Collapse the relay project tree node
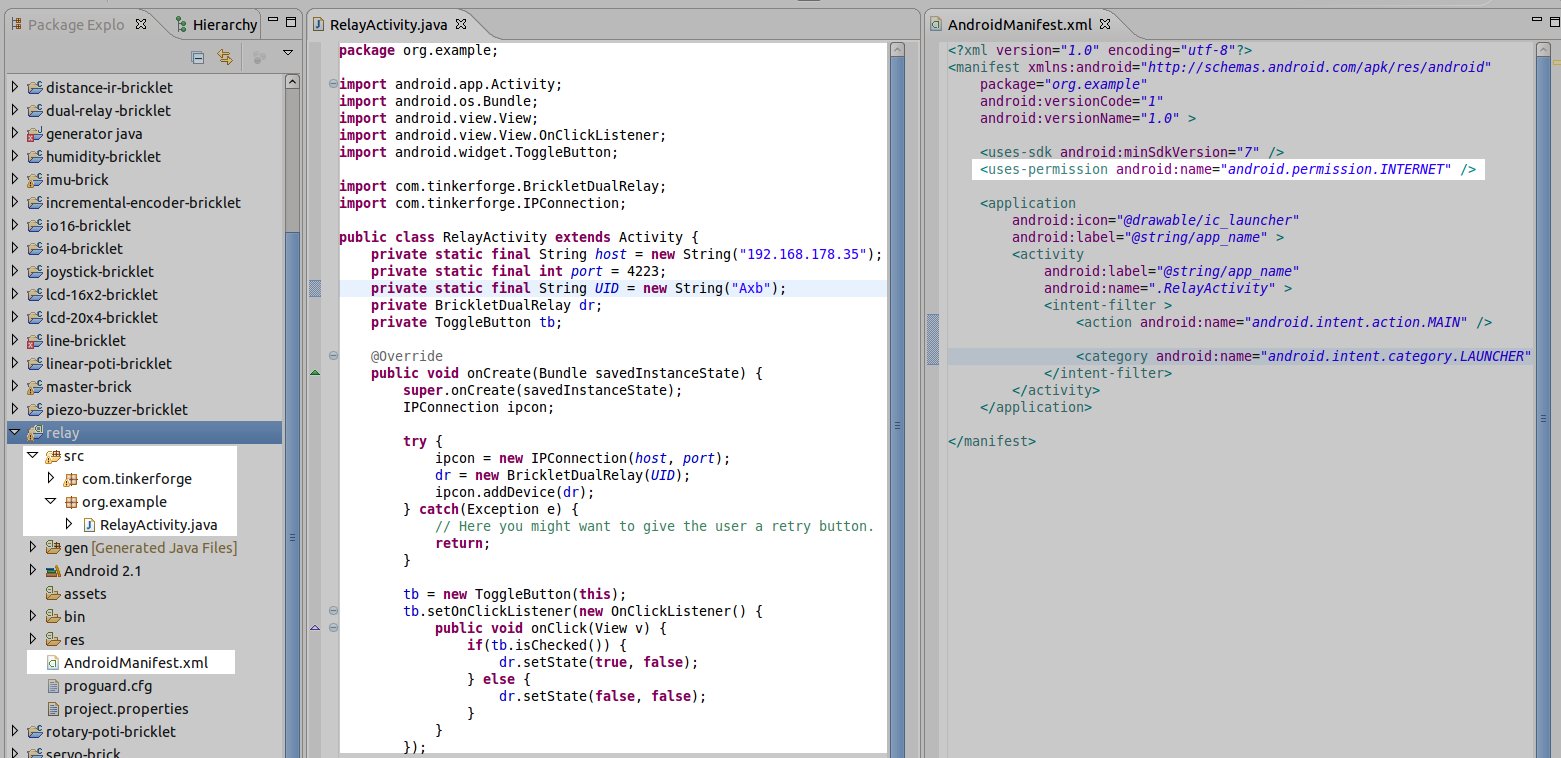This screenshot has height=758, width=1561. tap(14, 433)
